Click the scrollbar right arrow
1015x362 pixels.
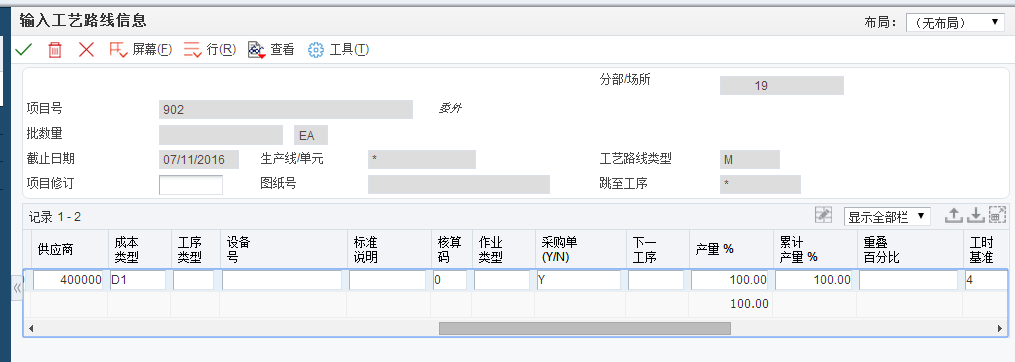point(1001,329)
